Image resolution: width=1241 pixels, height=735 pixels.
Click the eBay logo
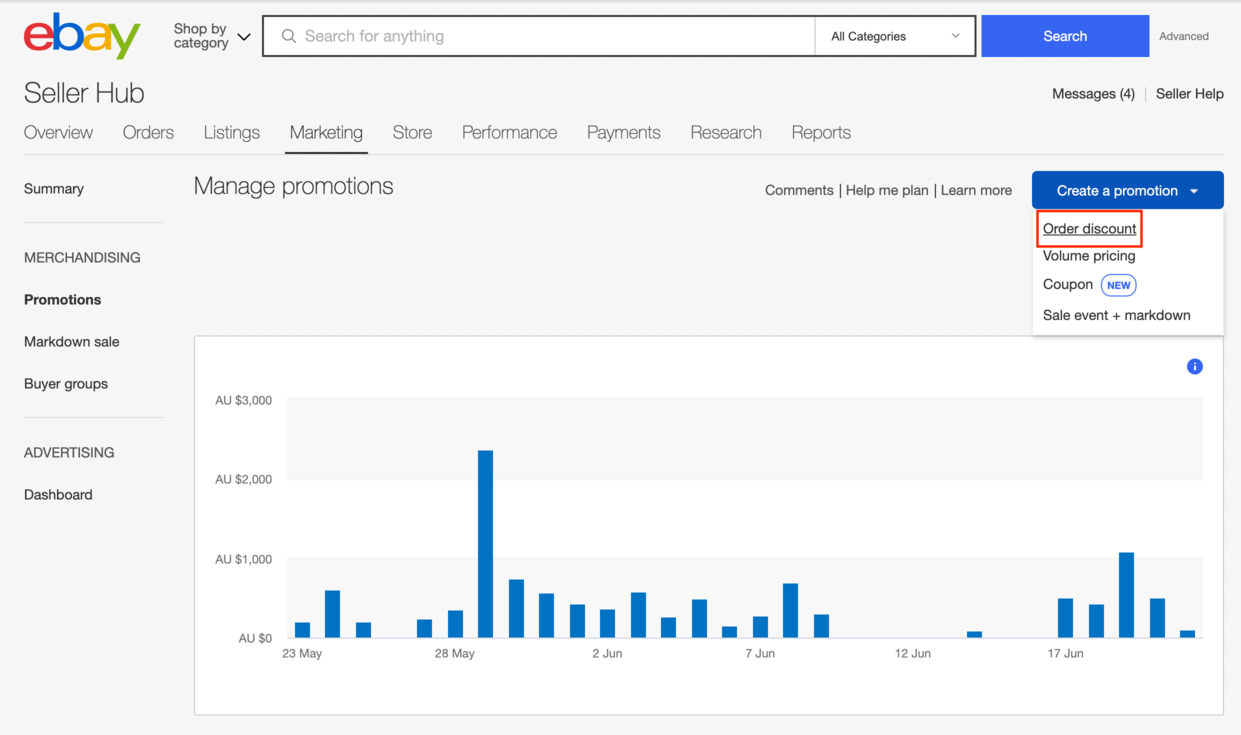click(x=82, y=36)
